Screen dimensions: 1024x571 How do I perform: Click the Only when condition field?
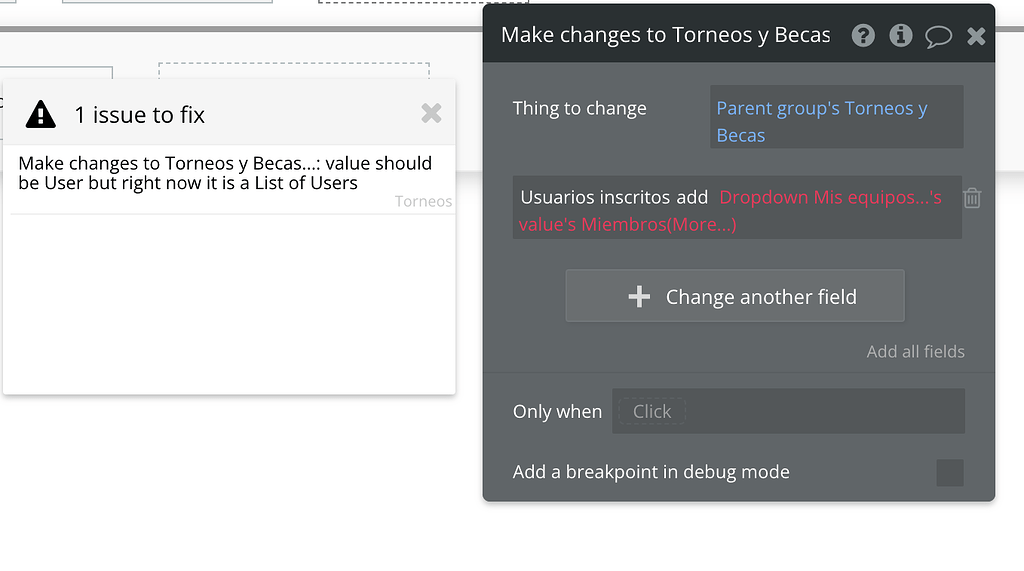788,411
